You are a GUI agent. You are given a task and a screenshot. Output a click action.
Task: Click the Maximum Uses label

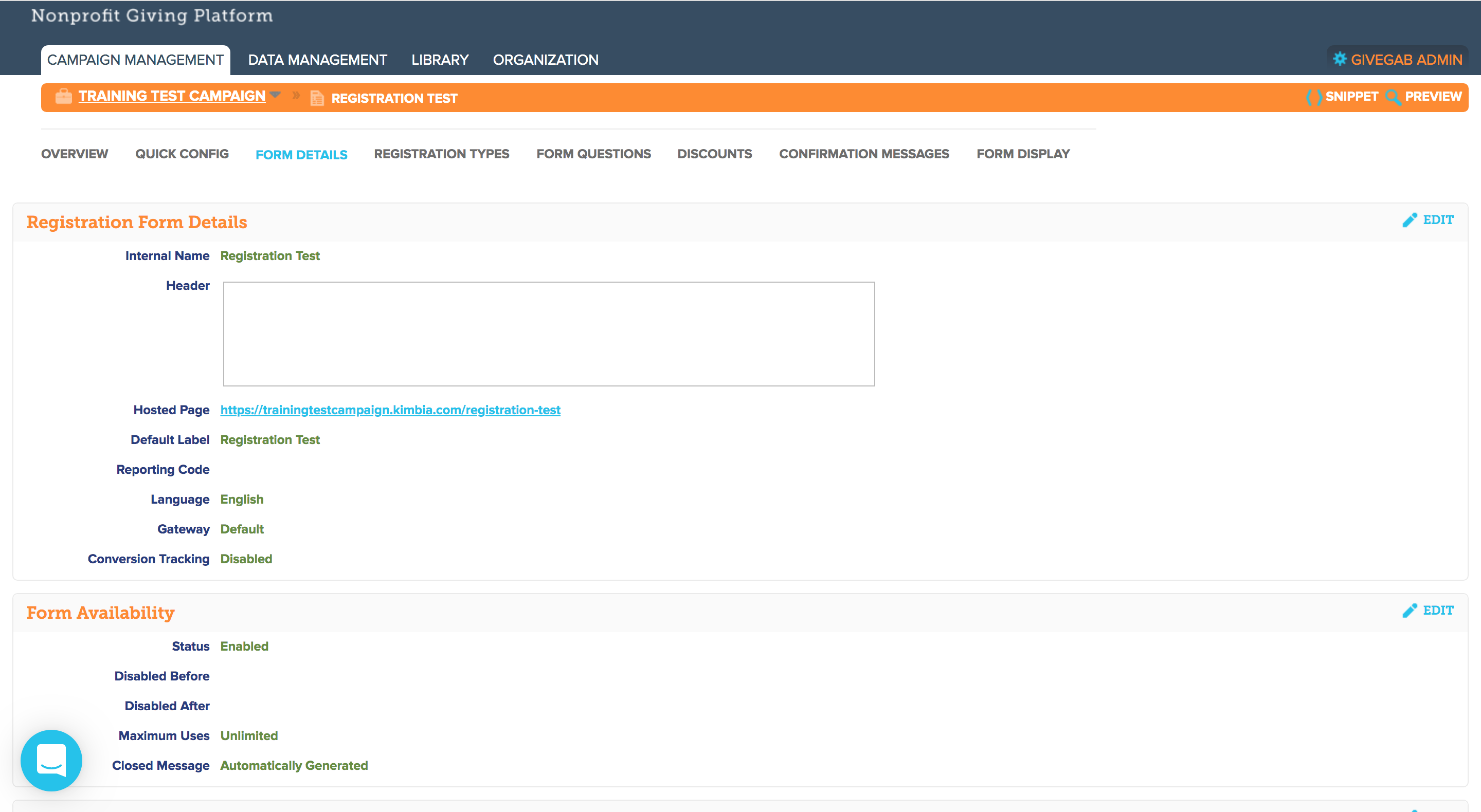(x=164, y=736)
